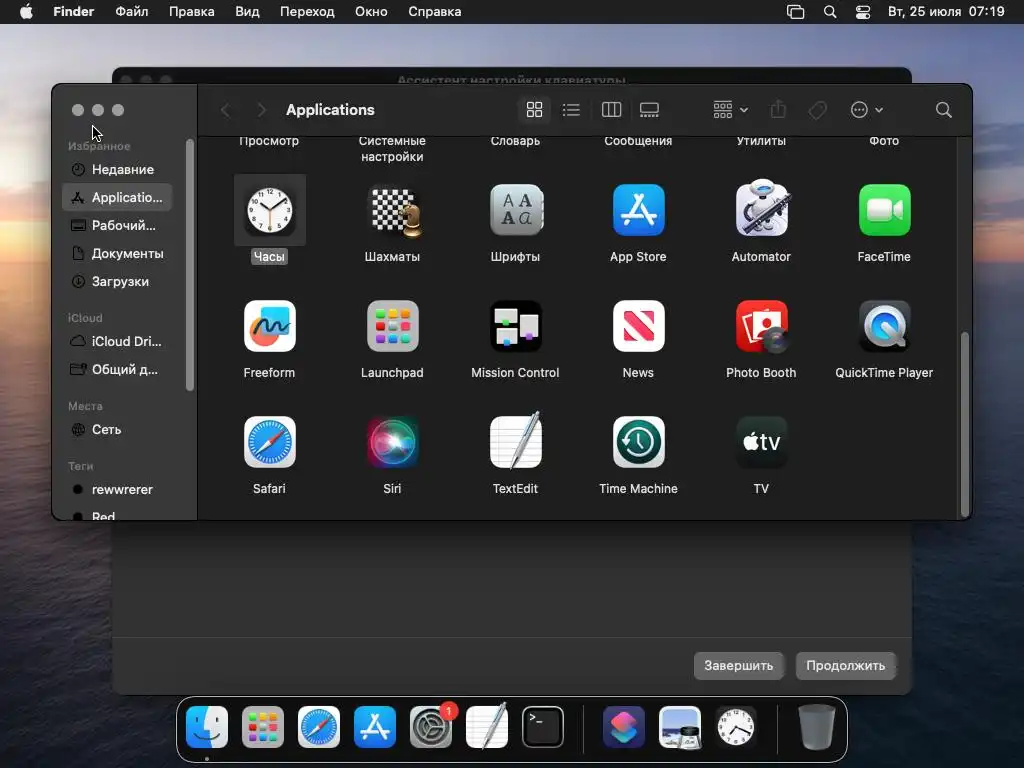Select Документы in sidebar
Image resolution: width=1024 pixels, height=768 pixels.
[118, 253]
